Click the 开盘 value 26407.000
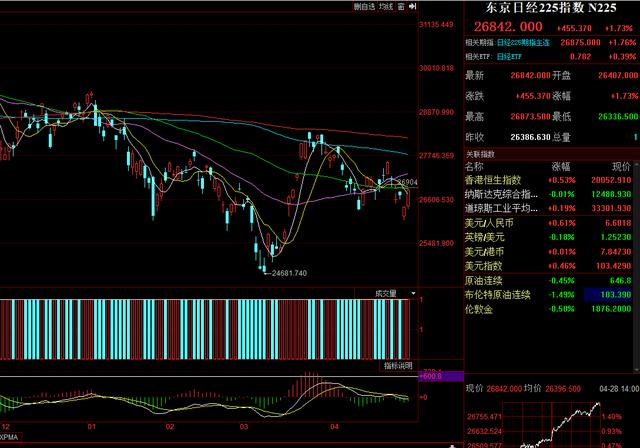 (x=618, y=75)
